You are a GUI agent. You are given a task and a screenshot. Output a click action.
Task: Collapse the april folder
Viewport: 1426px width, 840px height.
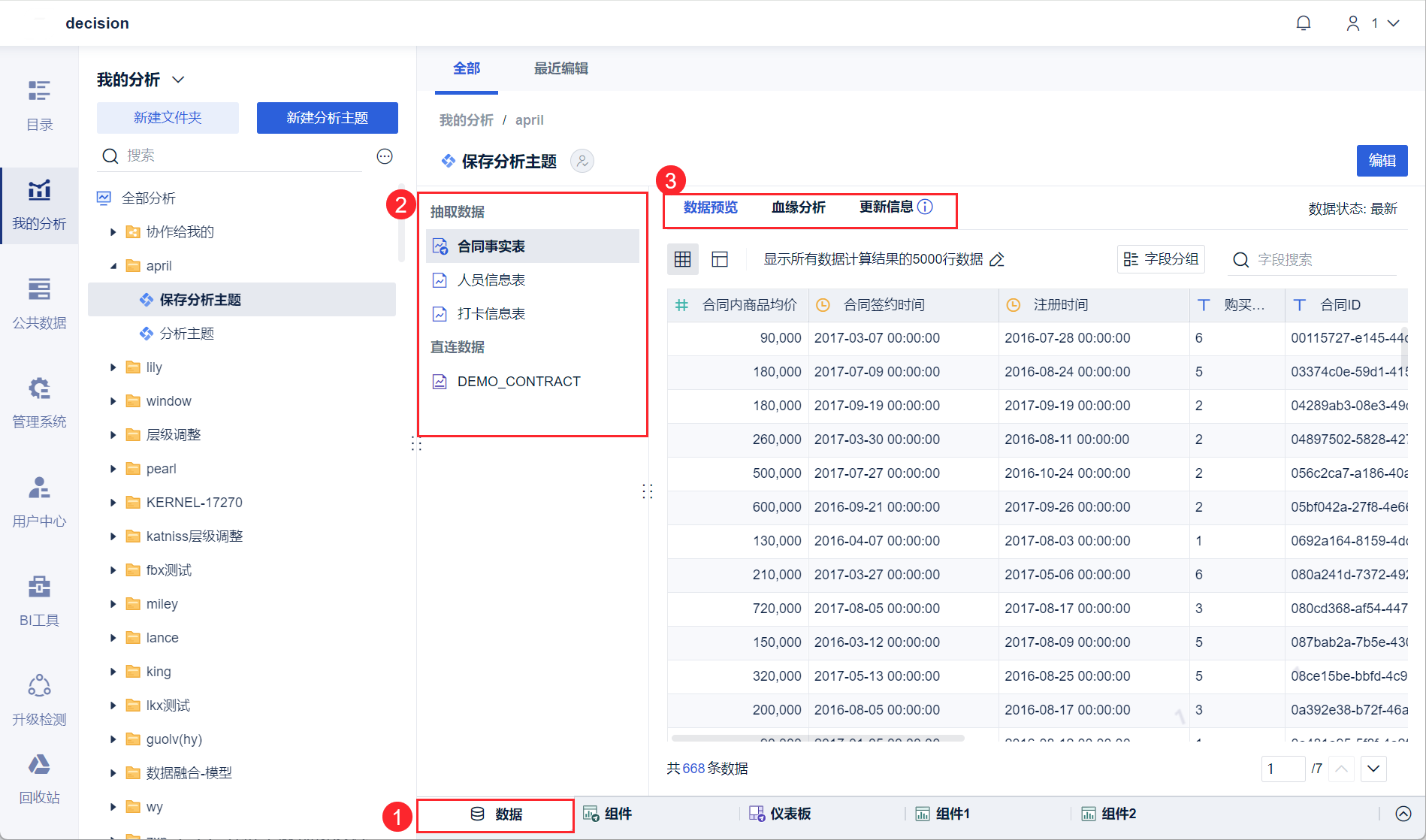click(113, 266)
